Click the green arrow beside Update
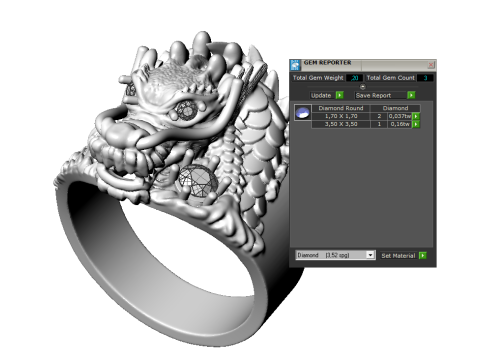 (x=339, y=95)
